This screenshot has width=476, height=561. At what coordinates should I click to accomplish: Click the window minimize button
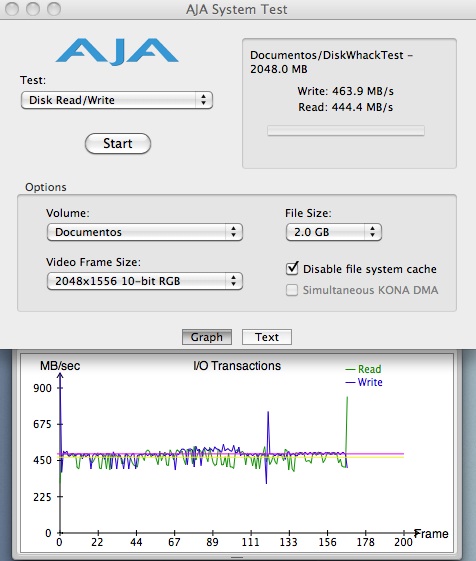click(x=33, y=9)
